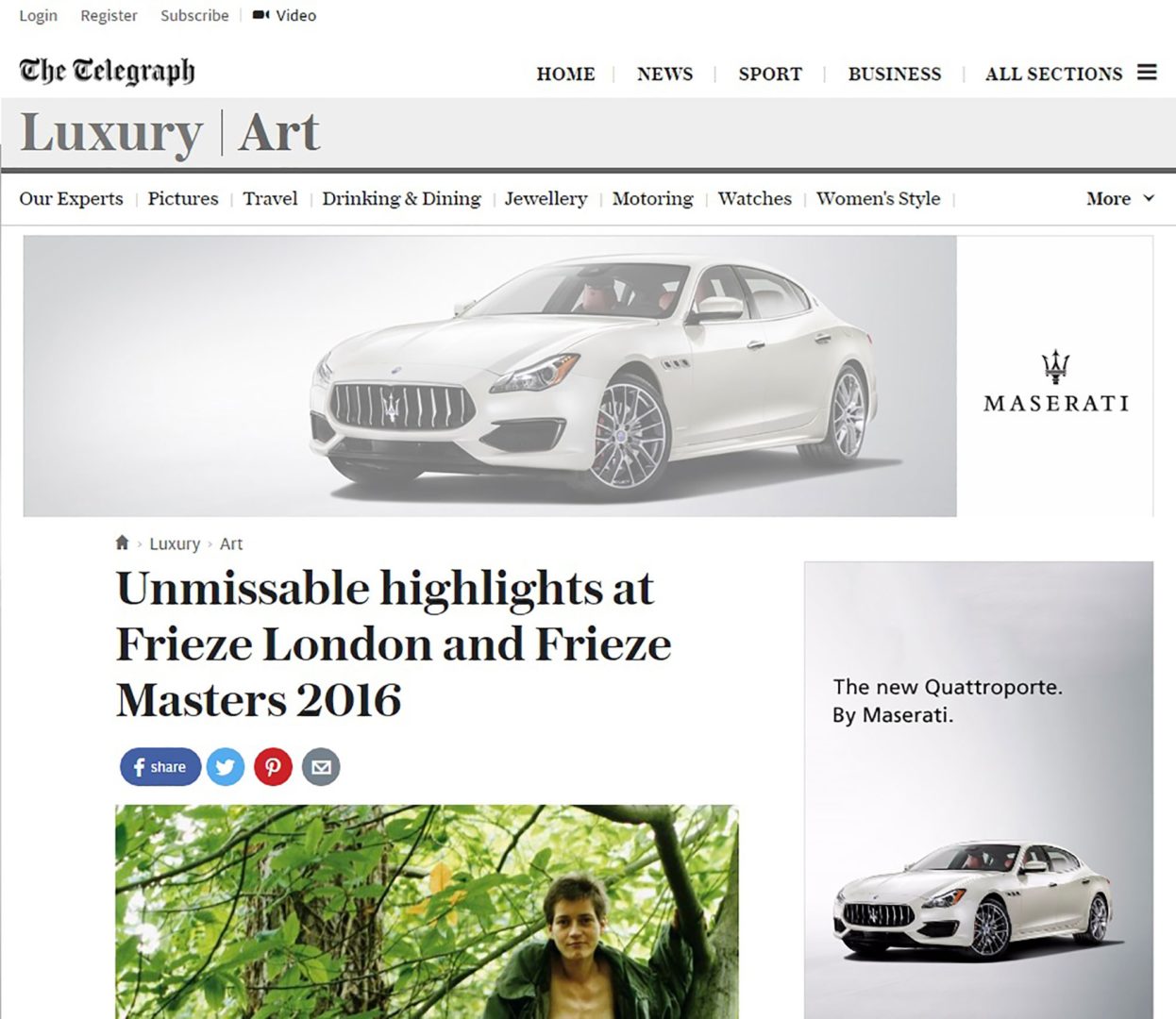Image resolution: width=1176 pixels, height=1019 pixels.
Task: Open Video via camera icon
Action: (x=261, y=15)
